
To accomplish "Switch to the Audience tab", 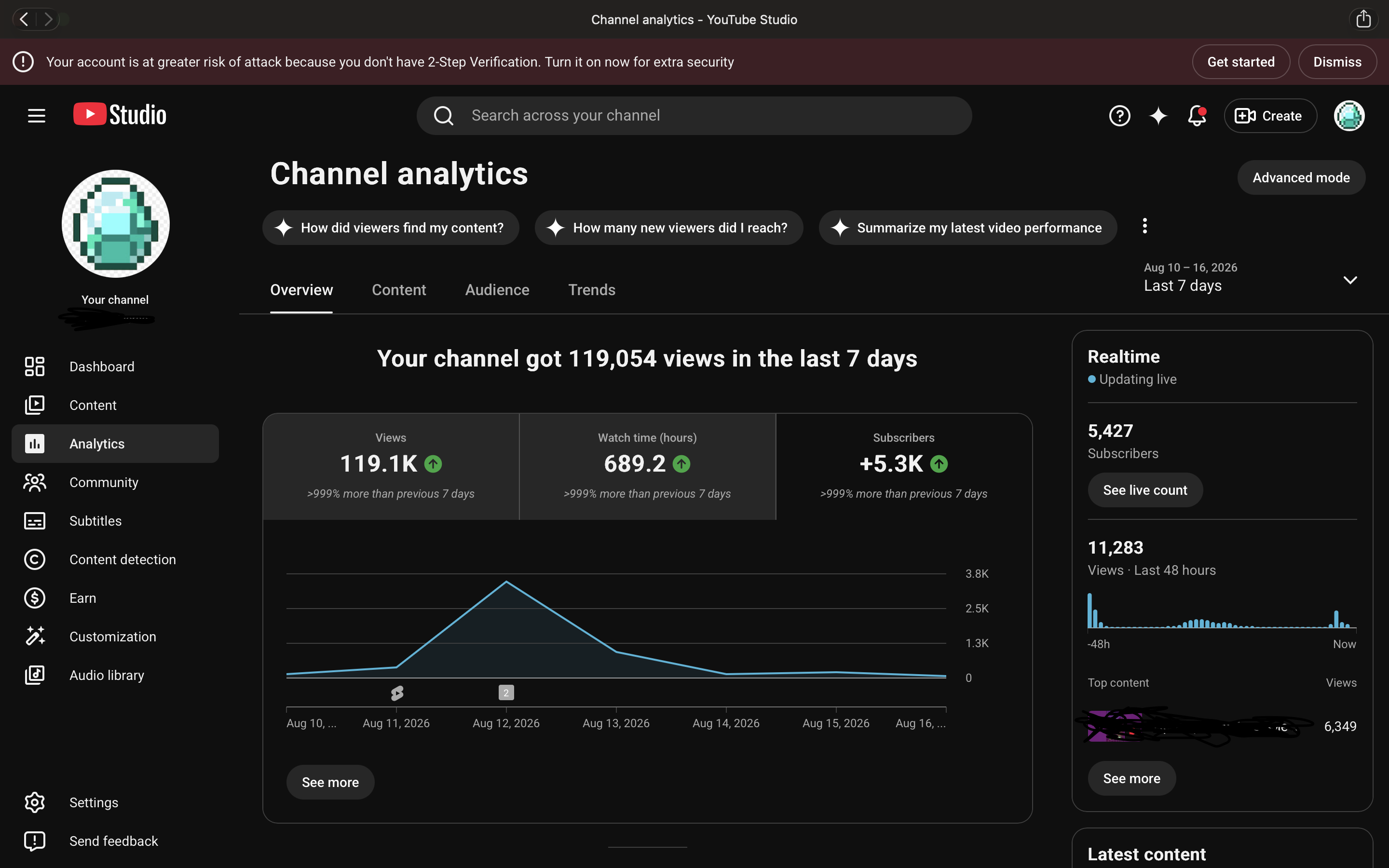I will pos(497,290).
